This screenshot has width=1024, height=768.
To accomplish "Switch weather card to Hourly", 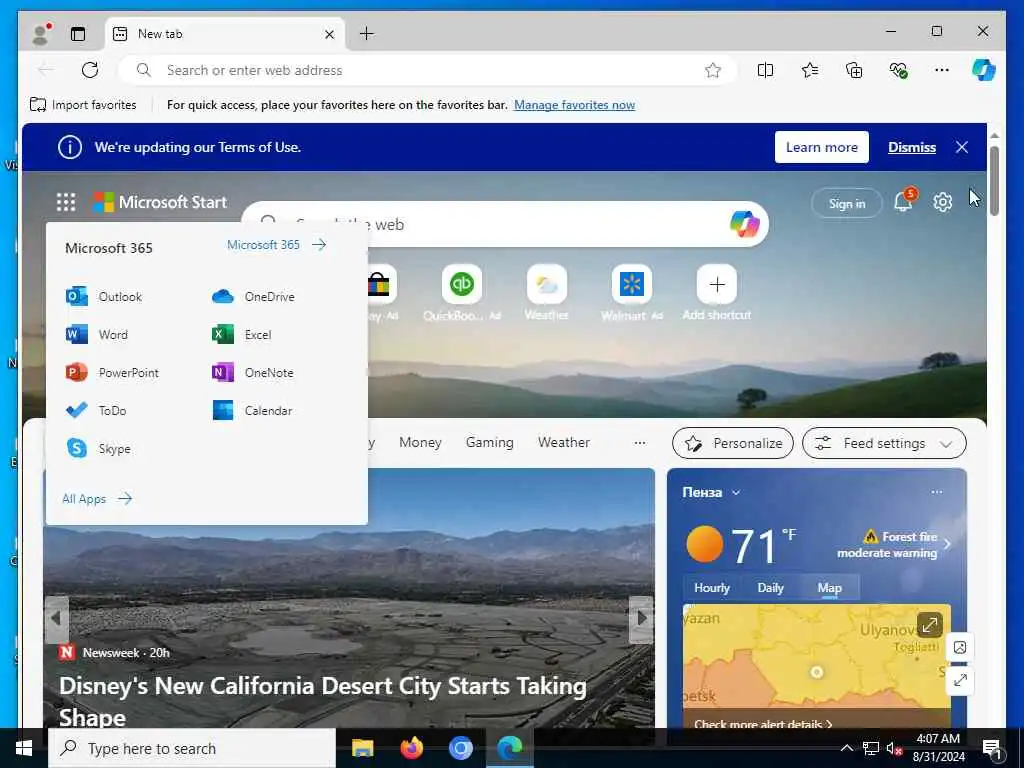I will pos(712,588).
